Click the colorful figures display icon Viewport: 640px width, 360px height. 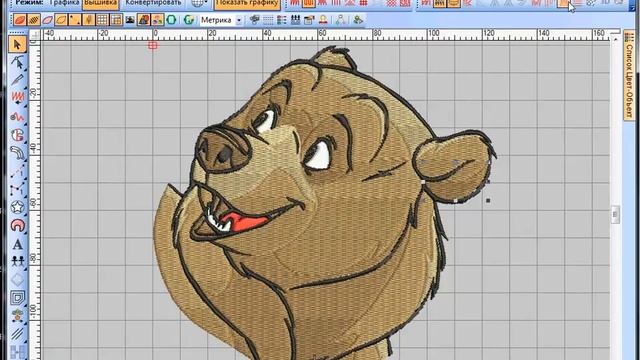pyautogui.click(x=157, y=20)
